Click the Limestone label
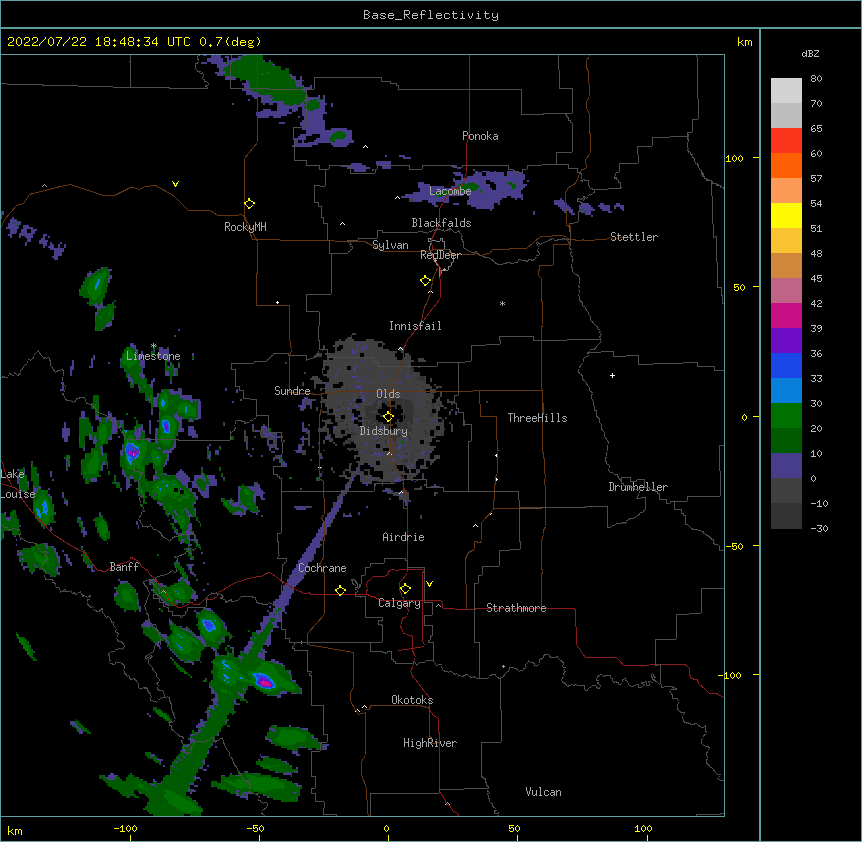The image size is (862, 842). pos(153,356)
